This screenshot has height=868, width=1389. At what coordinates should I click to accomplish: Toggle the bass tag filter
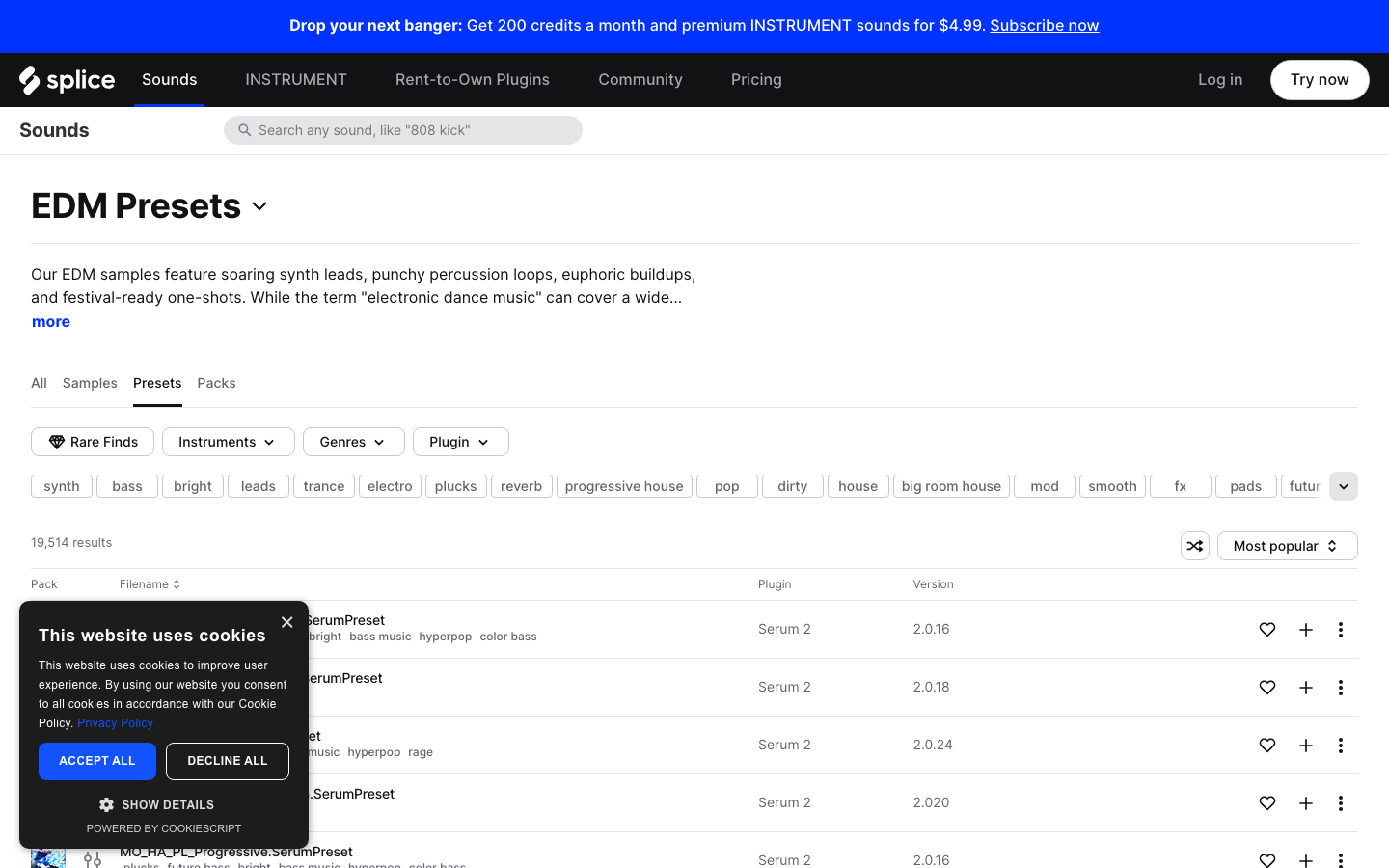pos(127,486)
